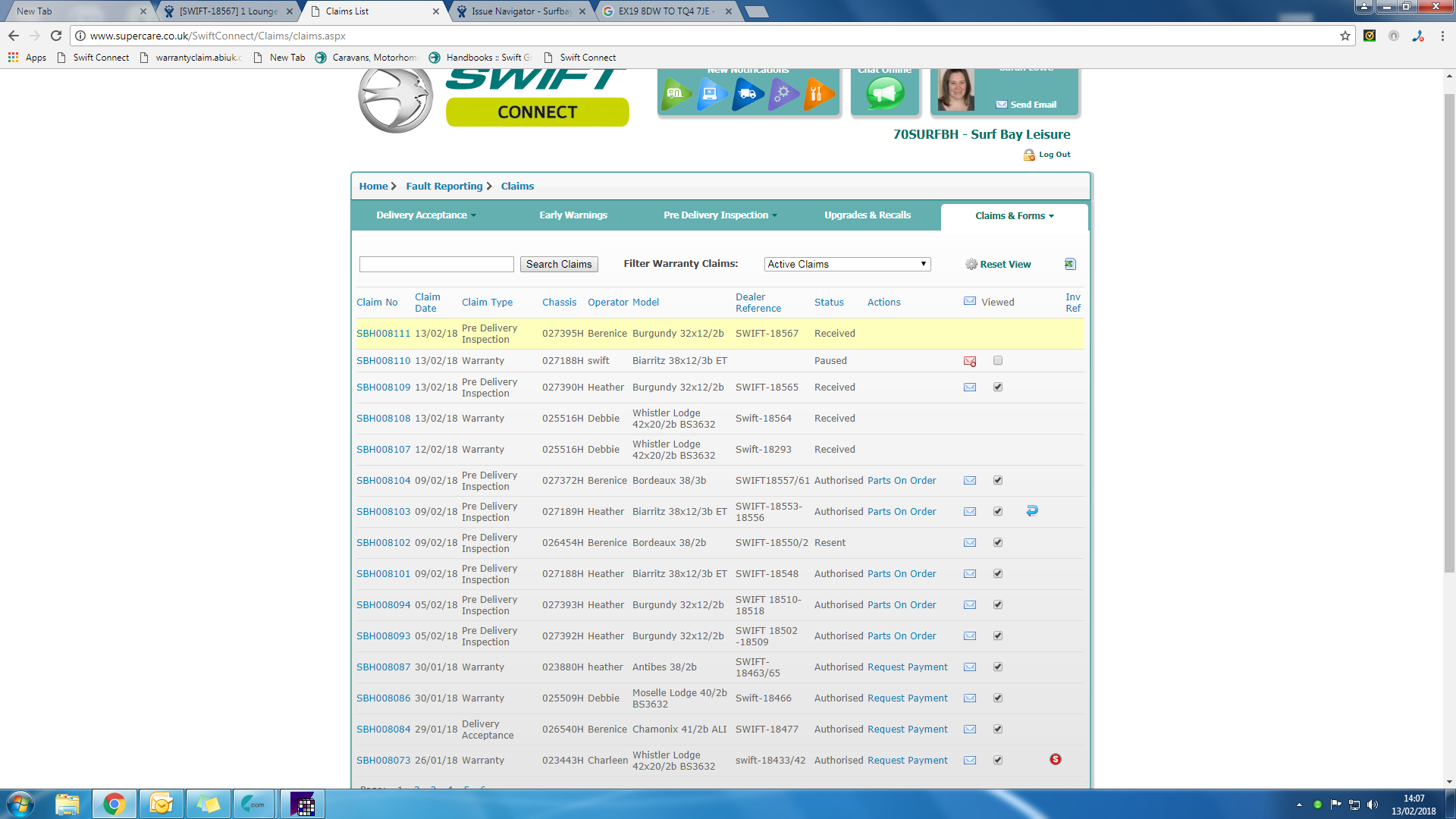Click the orange tools notification icon

pyautogui.click(x=817, y=94)
